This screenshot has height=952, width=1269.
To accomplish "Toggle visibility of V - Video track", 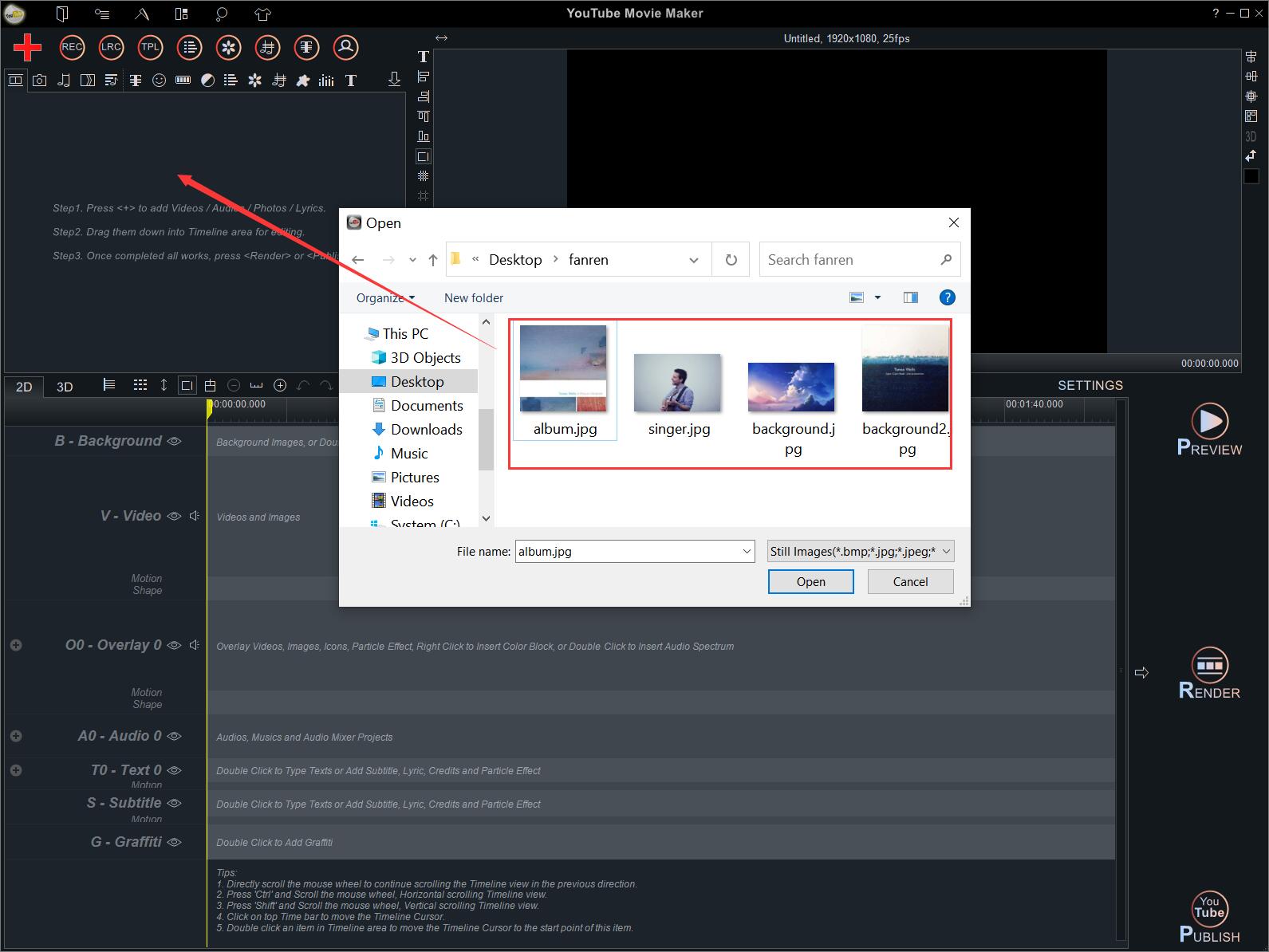I will tap(174, 516).
